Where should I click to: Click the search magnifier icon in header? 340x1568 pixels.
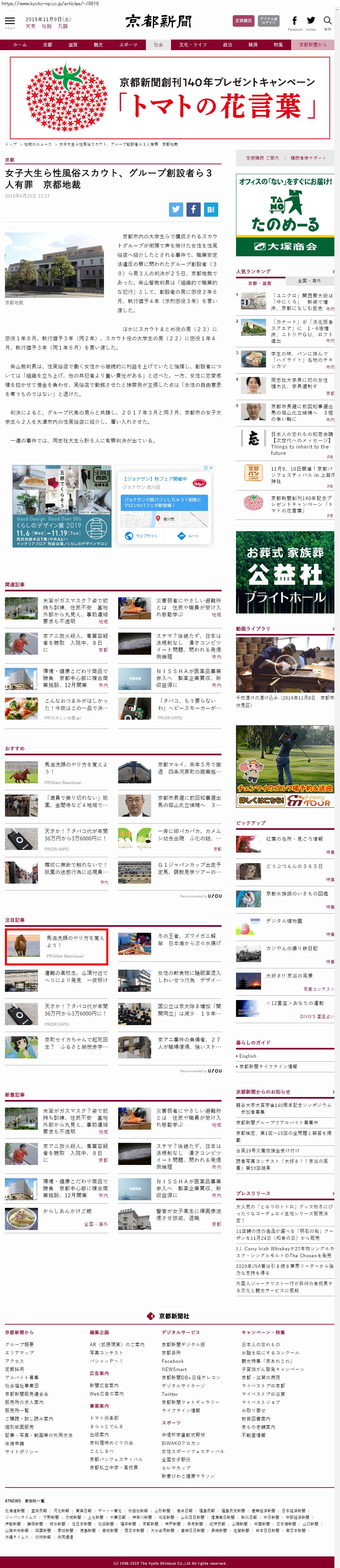327,21
